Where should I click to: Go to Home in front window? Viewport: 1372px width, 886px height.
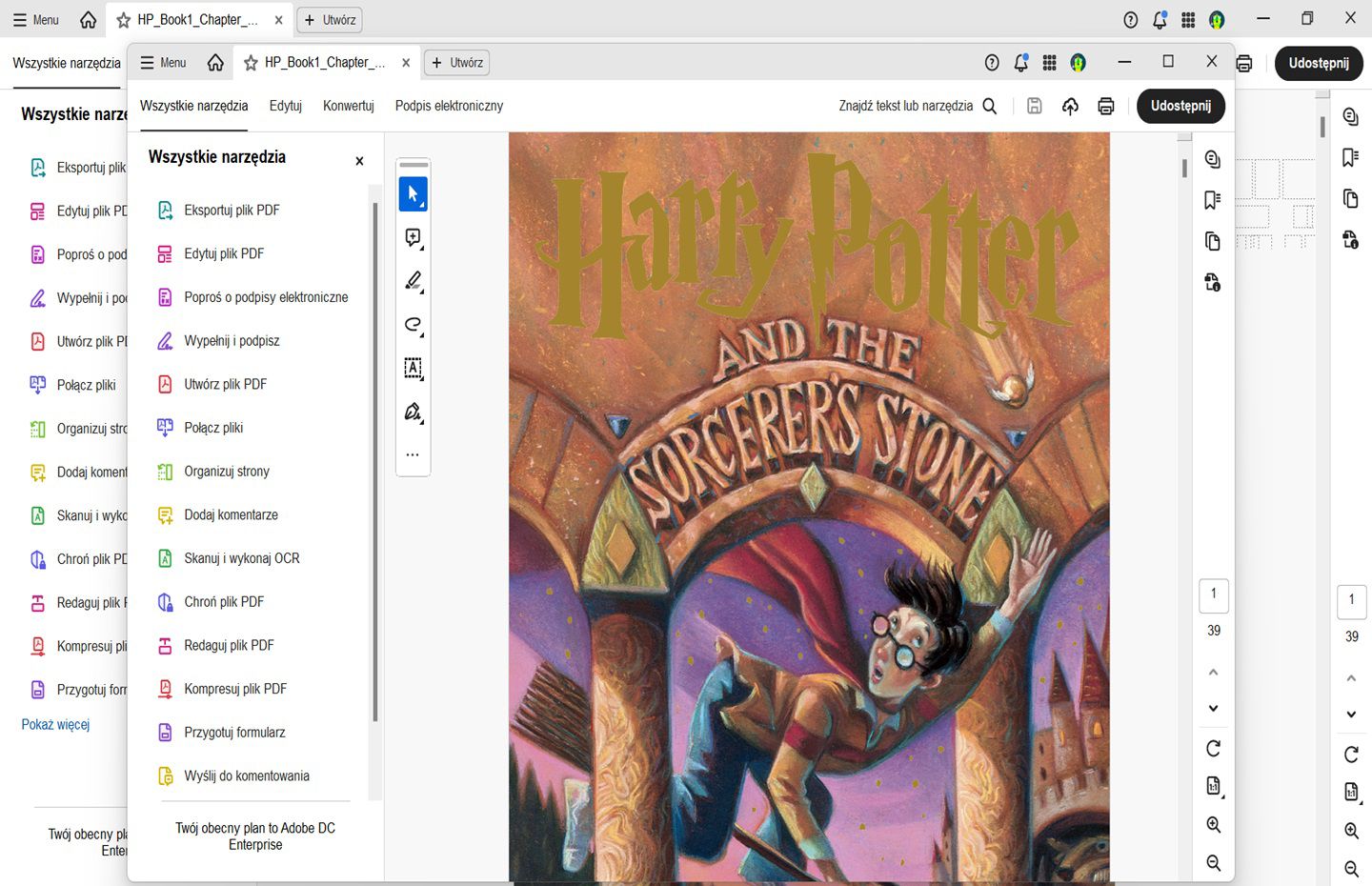click(x=215, y=63)
